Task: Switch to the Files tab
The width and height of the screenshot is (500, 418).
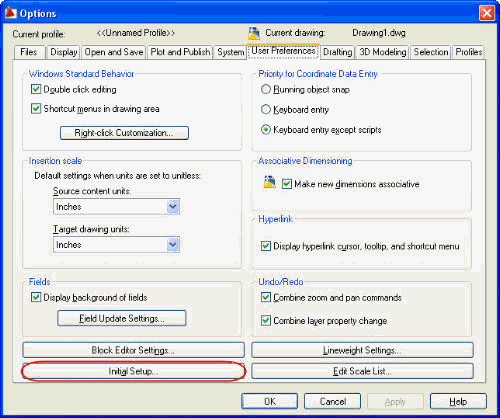Action: pos(29,52)
